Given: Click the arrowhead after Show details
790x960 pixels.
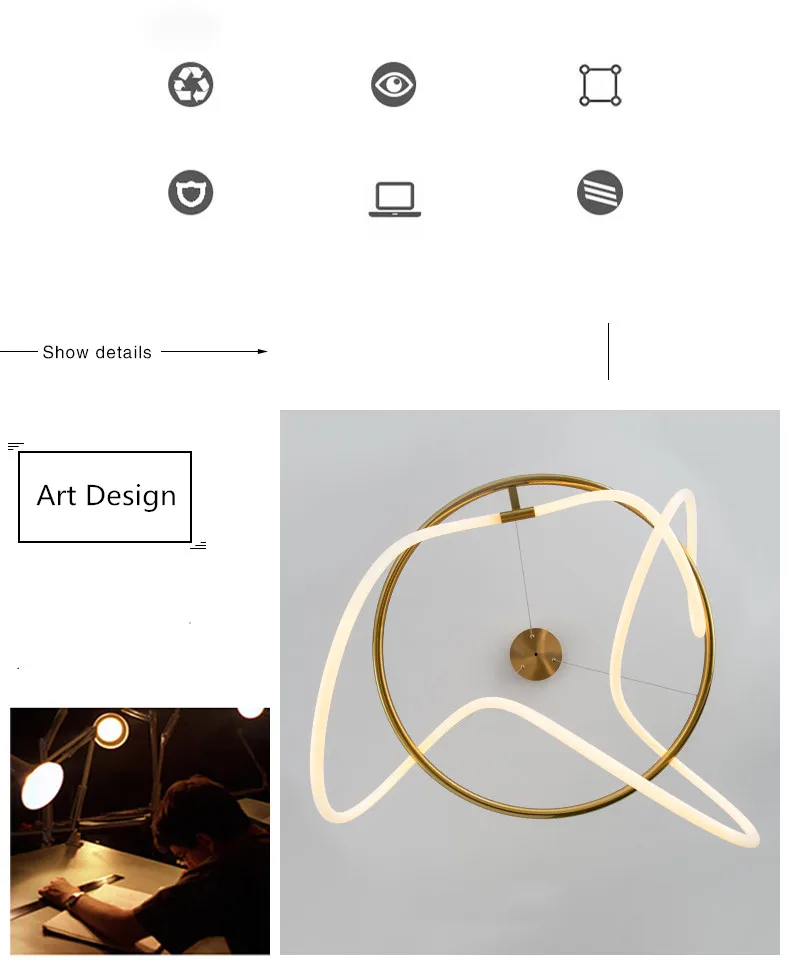Looking at the screenshot, I should 263,351.
